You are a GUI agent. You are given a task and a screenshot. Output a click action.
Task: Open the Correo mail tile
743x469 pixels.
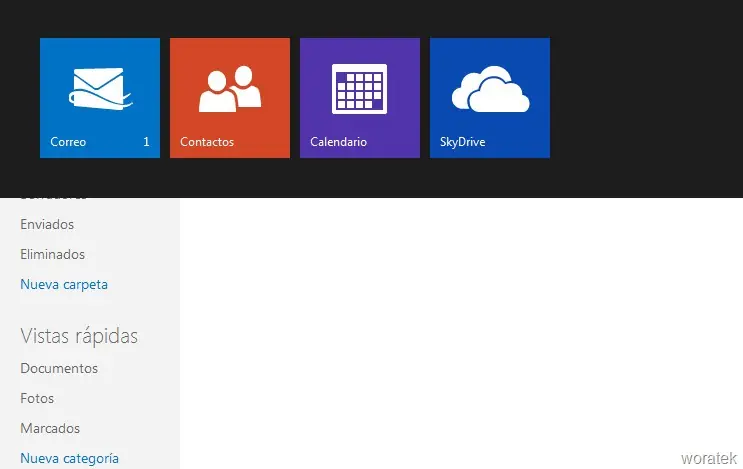(100, 98)
